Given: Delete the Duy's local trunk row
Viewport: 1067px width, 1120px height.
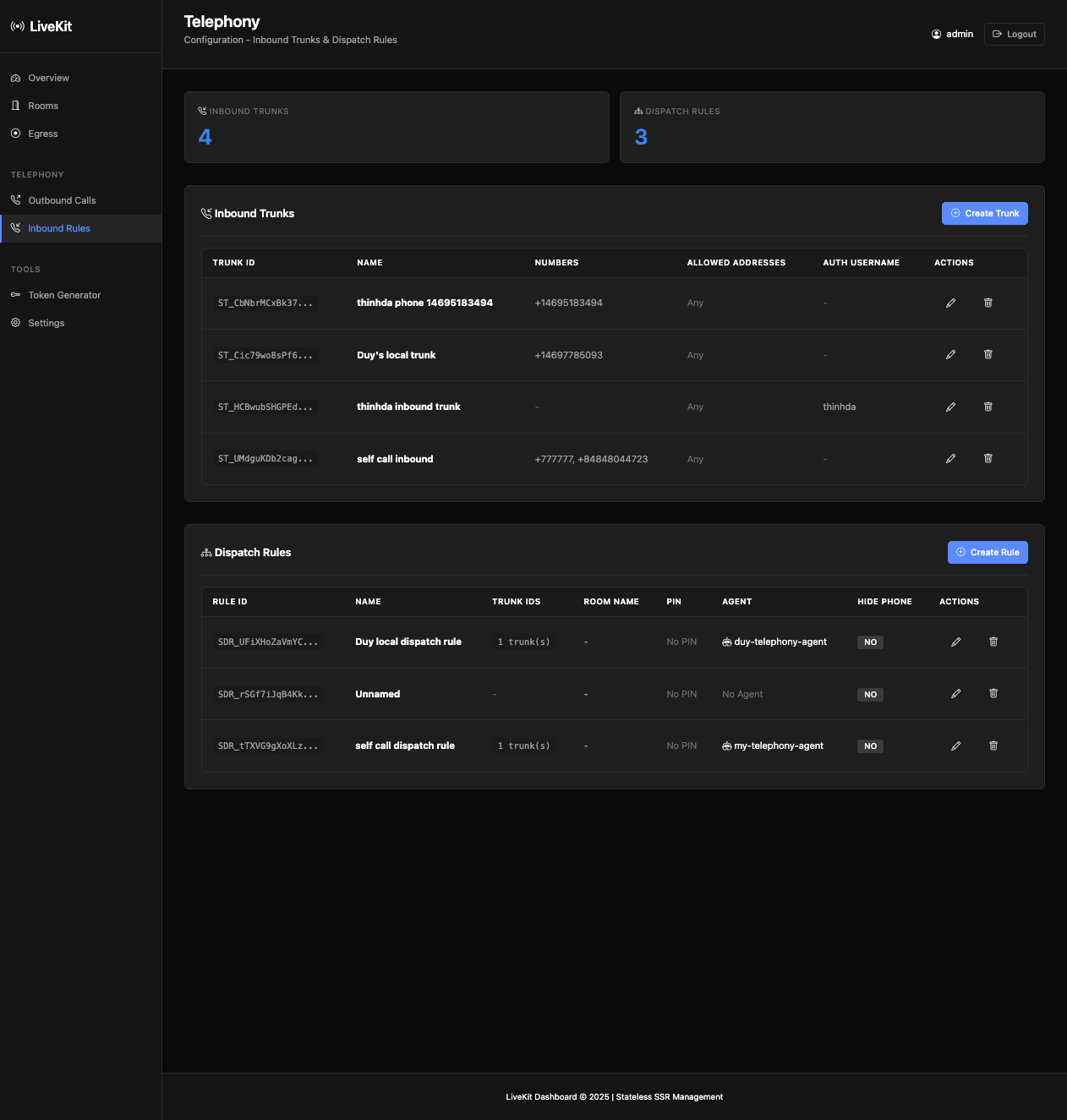Looking at the screenshot, I should (x=988, y=355).
